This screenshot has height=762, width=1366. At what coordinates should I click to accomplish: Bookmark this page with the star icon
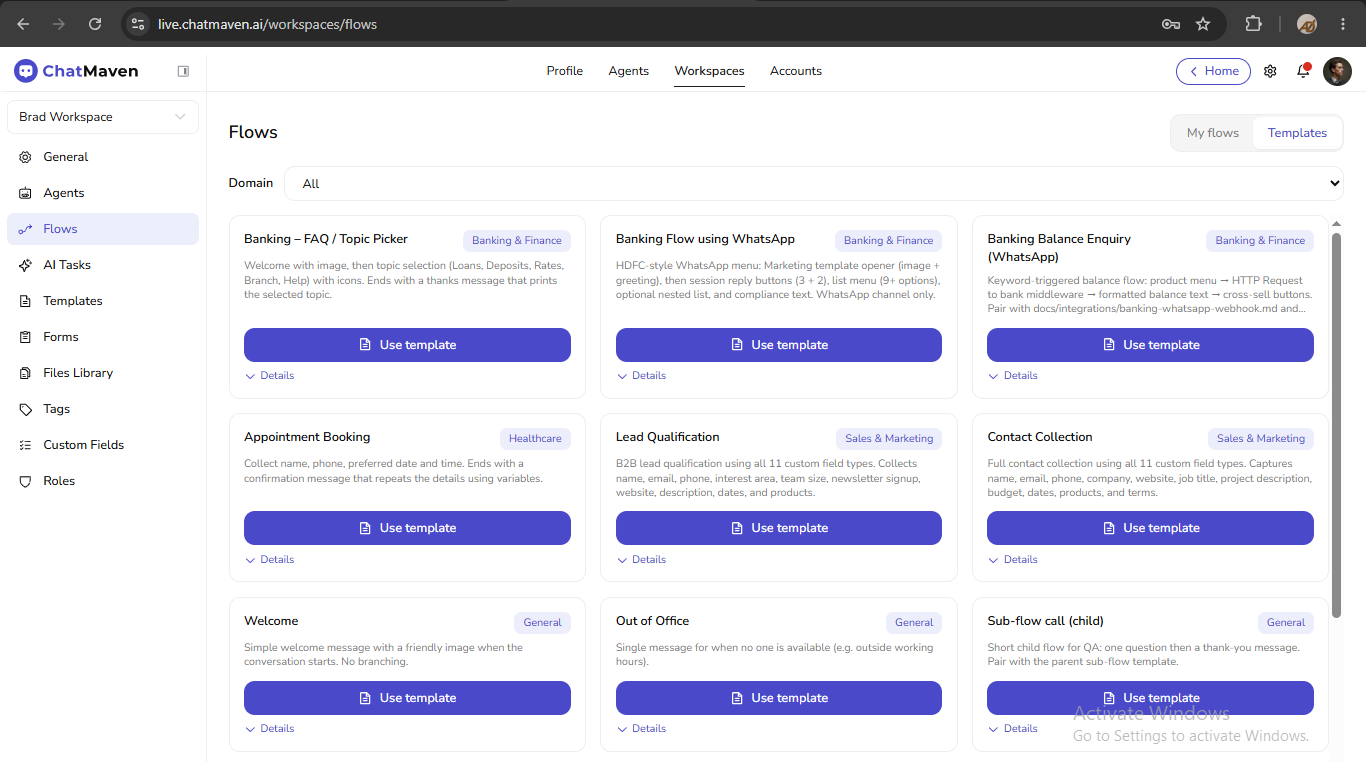(1203, 24)
